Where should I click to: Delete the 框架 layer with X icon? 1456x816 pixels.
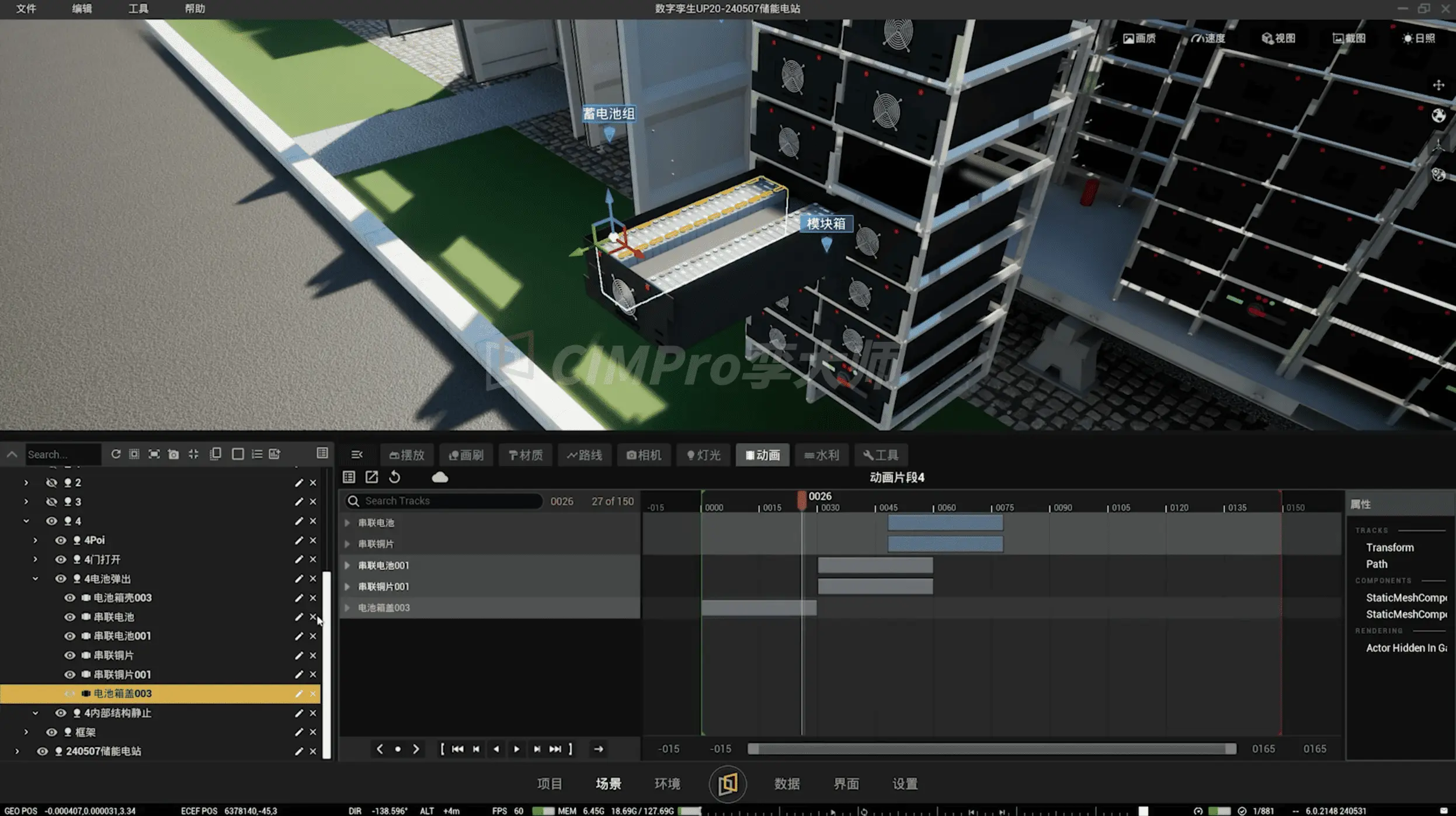coord(313,732)
